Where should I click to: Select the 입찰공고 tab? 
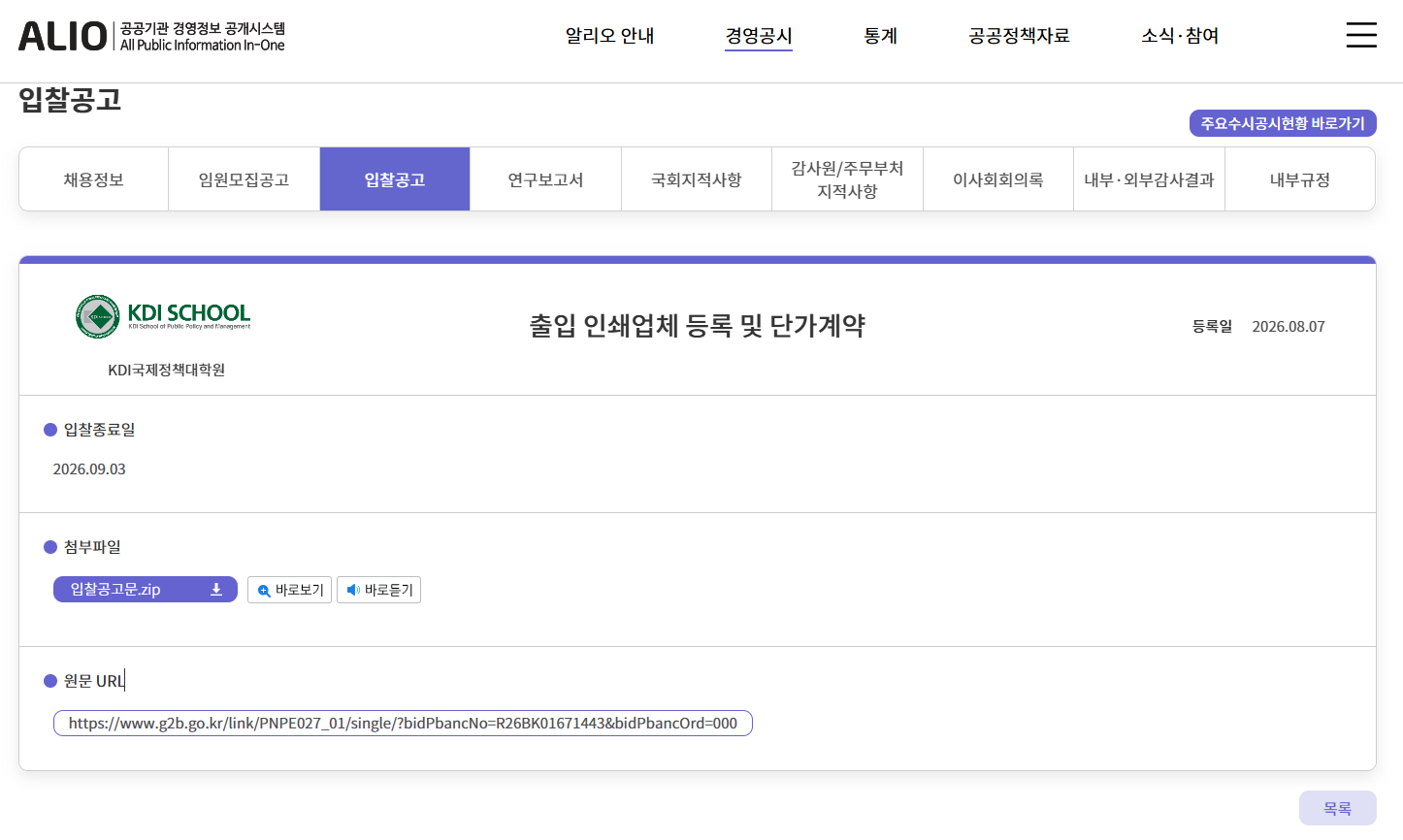tap(395, 179)
